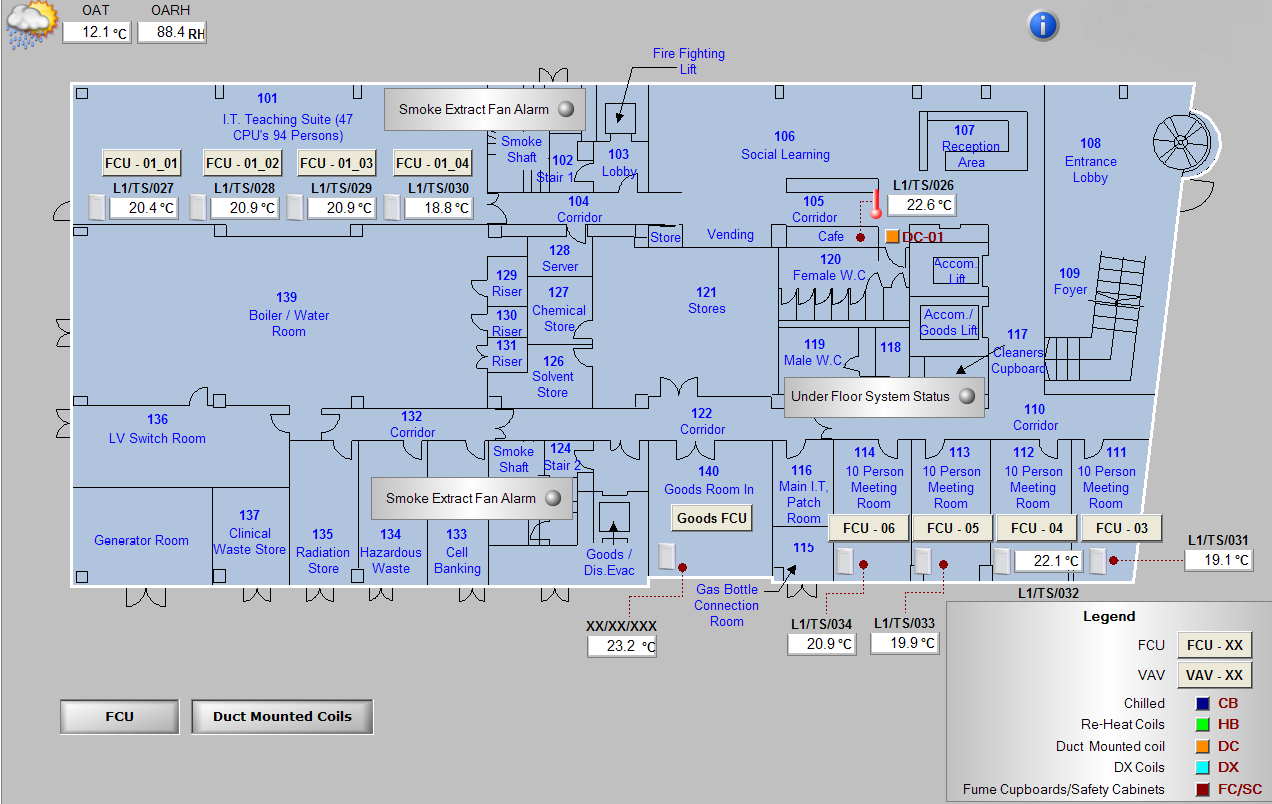This screenshot has width=1272, height=804.
Task: Open FCU - 05 meeting room unit
Action: point(952,528)
